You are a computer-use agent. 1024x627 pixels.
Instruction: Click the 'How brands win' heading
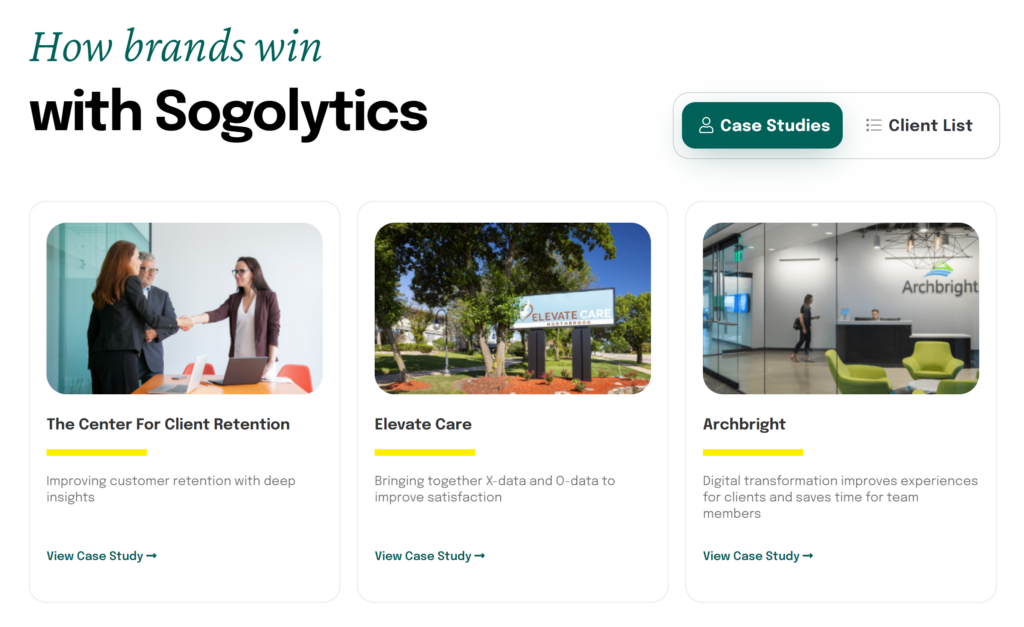tap(176, 44)
